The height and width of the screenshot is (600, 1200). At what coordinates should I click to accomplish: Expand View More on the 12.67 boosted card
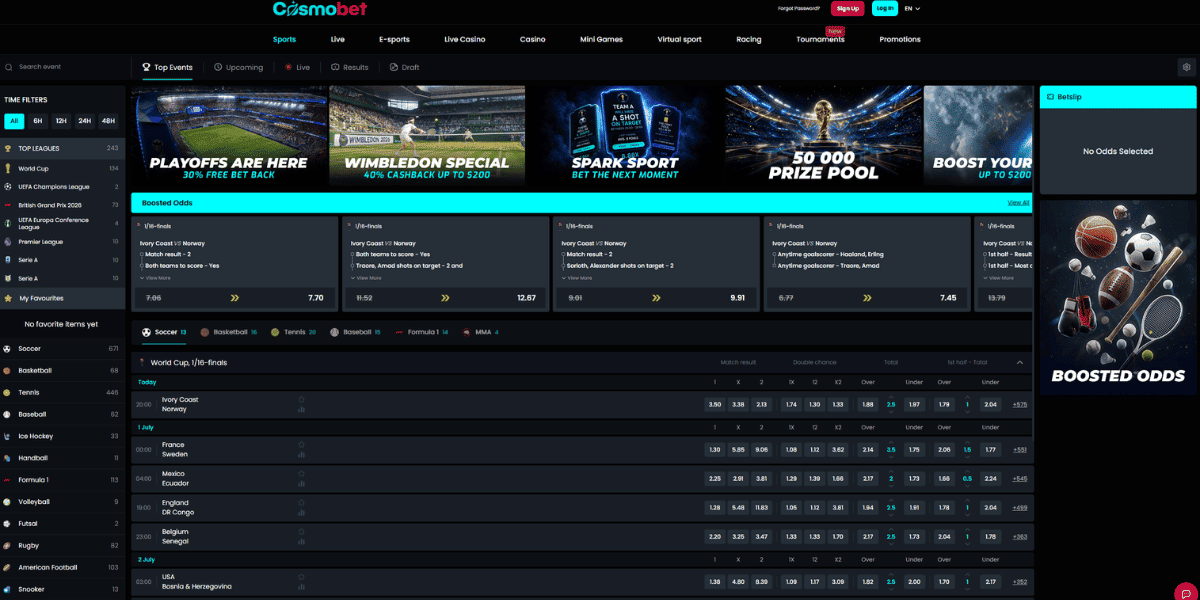coord(365,277)
